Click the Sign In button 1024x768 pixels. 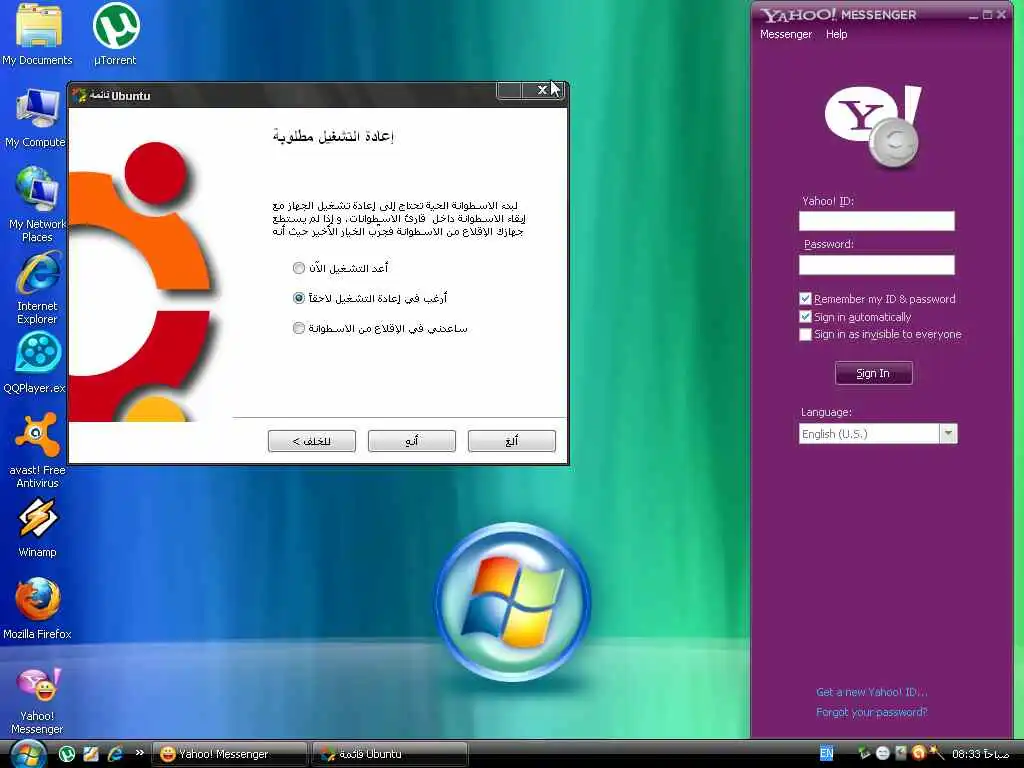(873, 373)
